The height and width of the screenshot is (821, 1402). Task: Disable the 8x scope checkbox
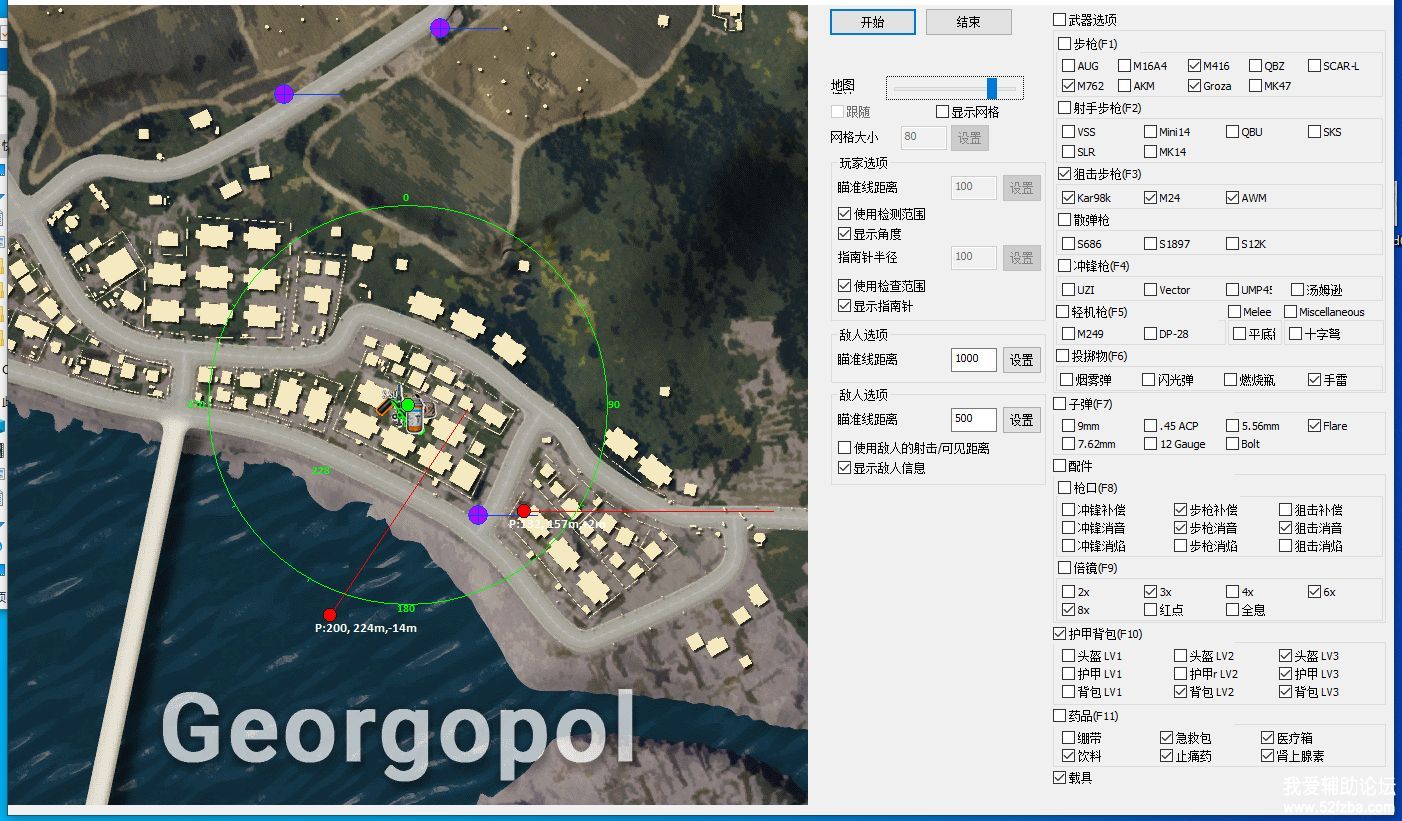(1069, 610)
